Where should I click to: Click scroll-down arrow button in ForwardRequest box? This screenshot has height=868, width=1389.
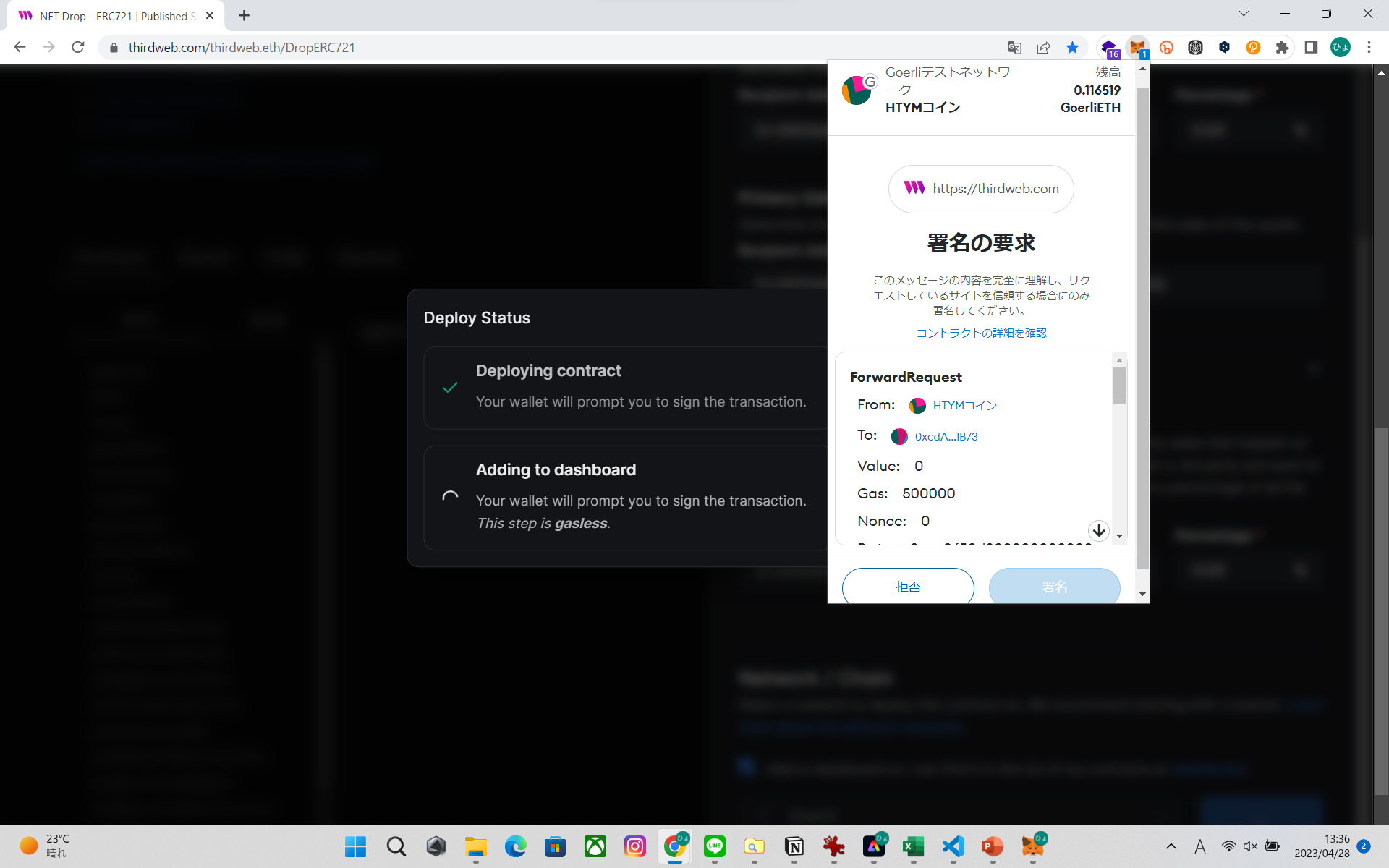(x=1098, y=530)
